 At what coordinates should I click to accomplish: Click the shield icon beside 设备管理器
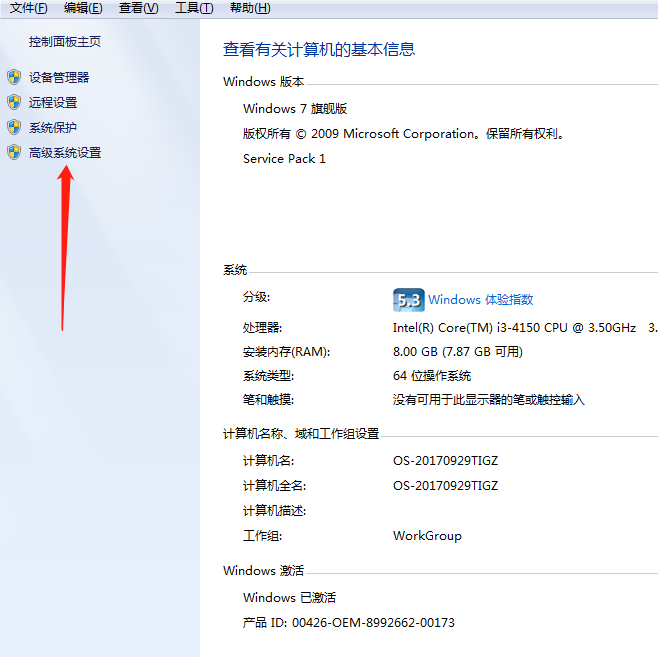(x=14, y=77)
